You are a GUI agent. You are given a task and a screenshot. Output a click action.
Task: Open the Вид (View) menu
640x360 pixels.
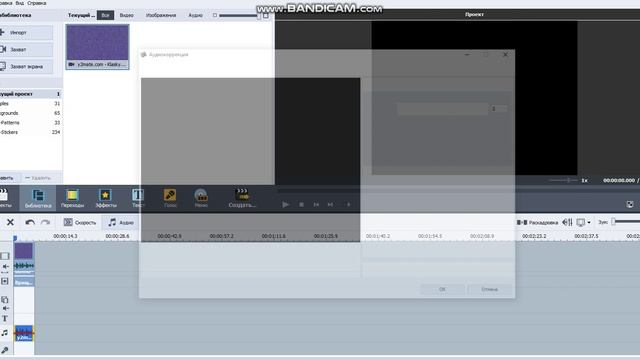20,3
